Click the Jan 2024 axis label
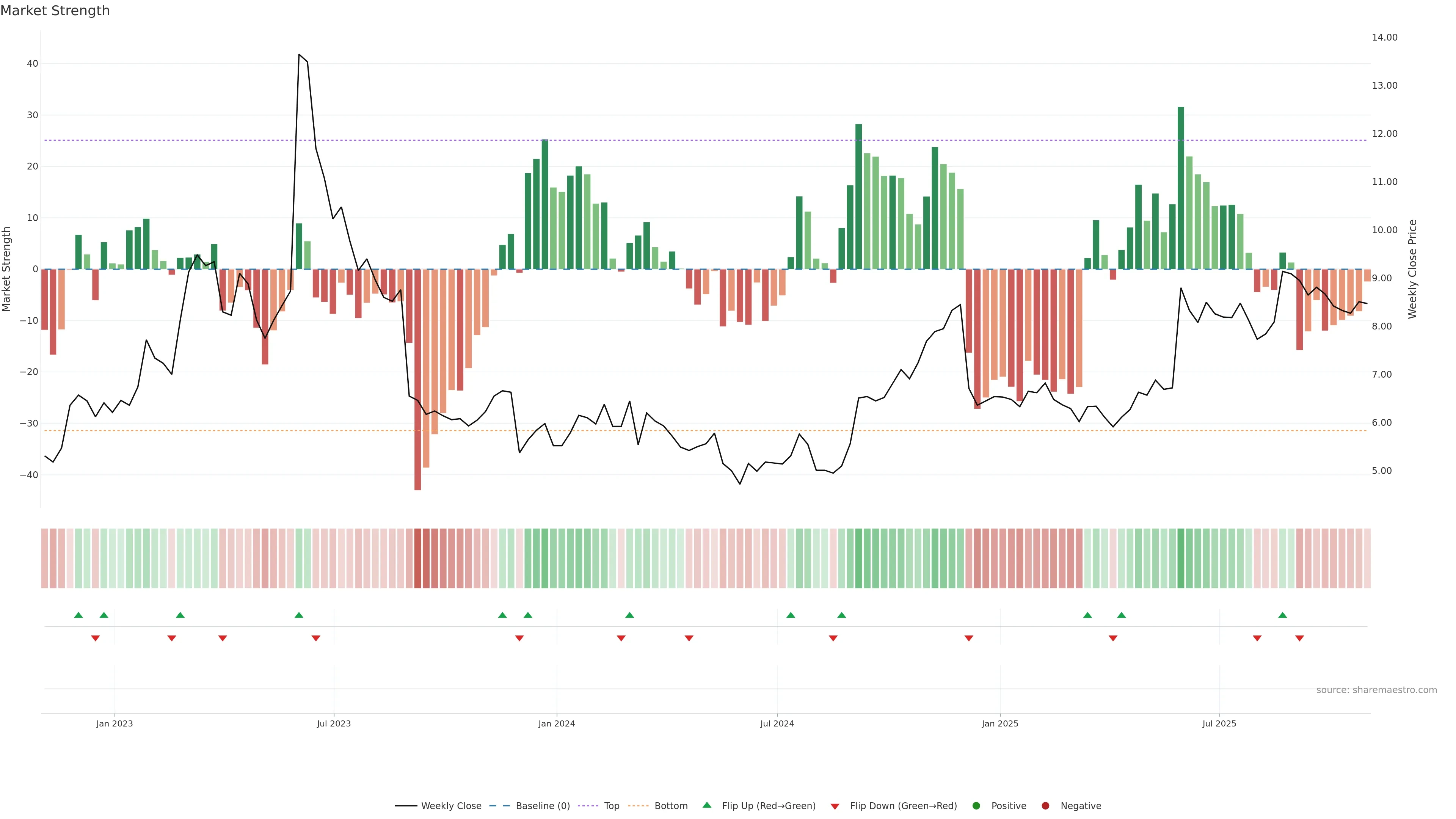Viewport: 1456px width, 819px height. tap(557, 723)
